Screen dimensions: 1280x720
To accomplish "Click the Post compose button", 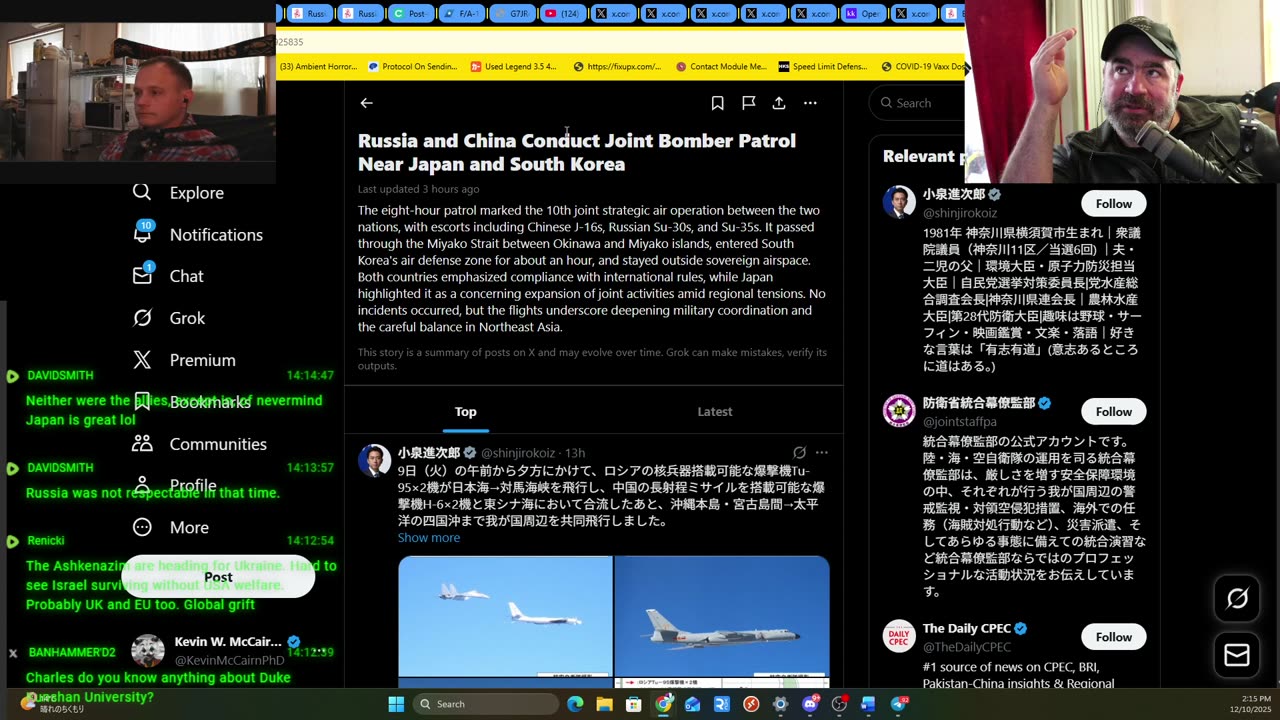I will pos(218,577).
